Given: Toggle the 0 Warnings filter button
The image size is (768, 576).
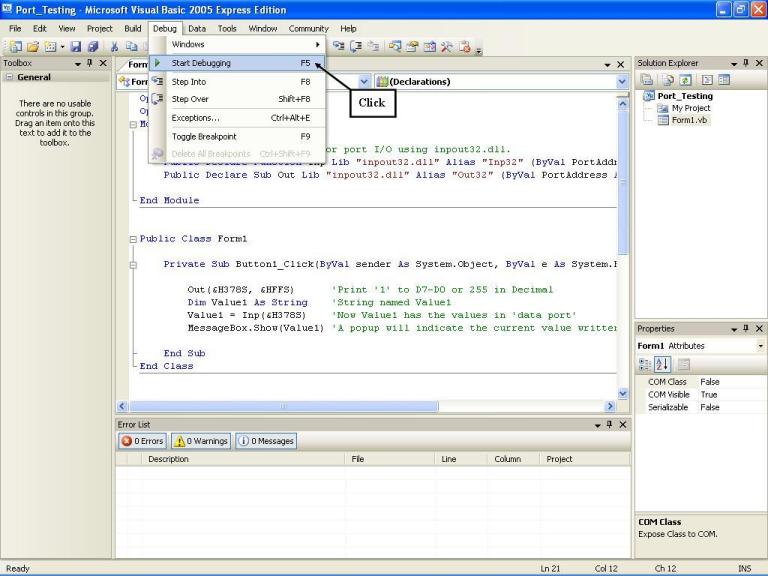Looking at the screenshot, I should click(x=201, y=441).
